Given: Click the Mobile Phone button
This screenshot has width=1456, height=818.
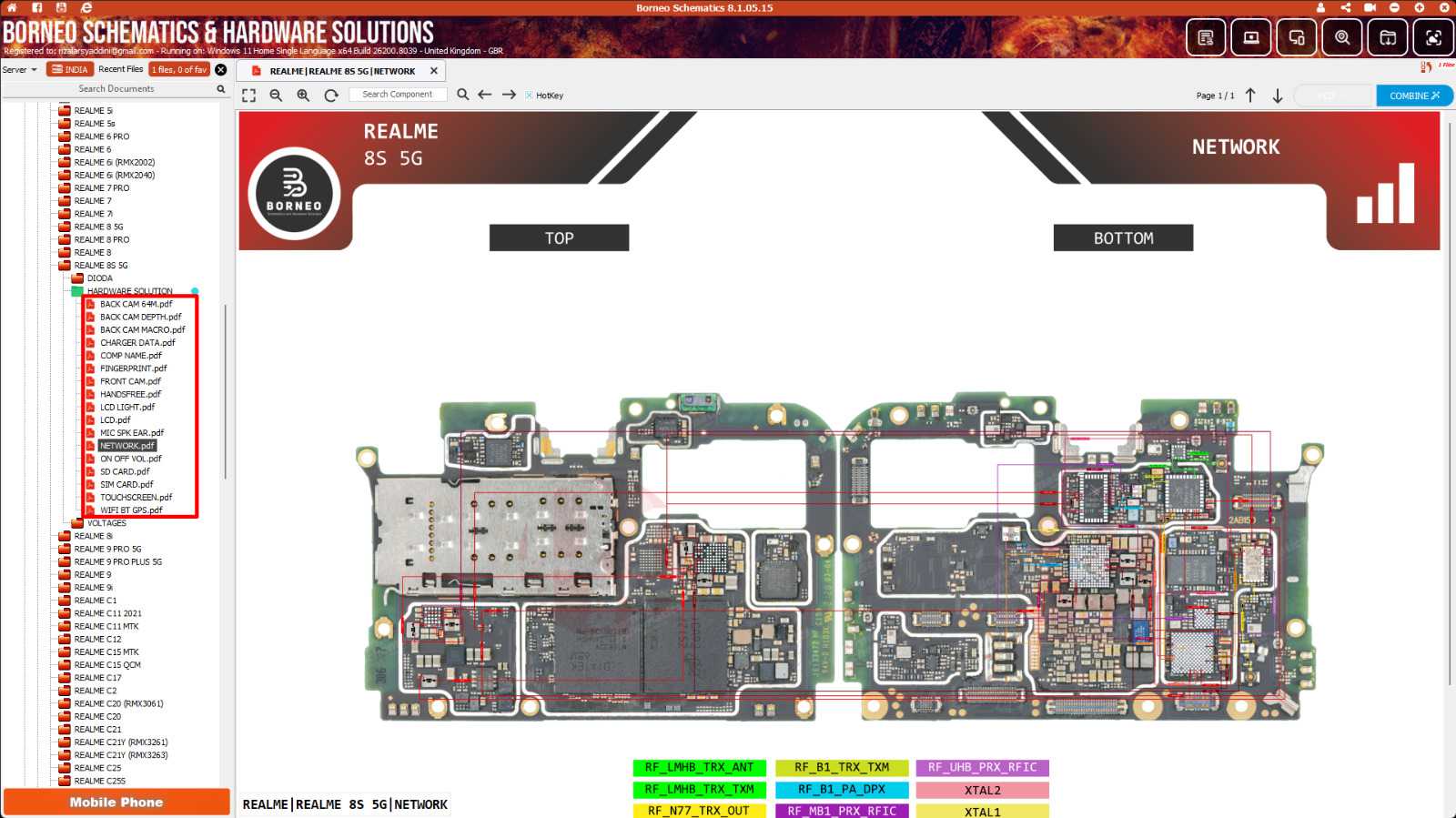Looking at the screenshot, I should 116,802.
